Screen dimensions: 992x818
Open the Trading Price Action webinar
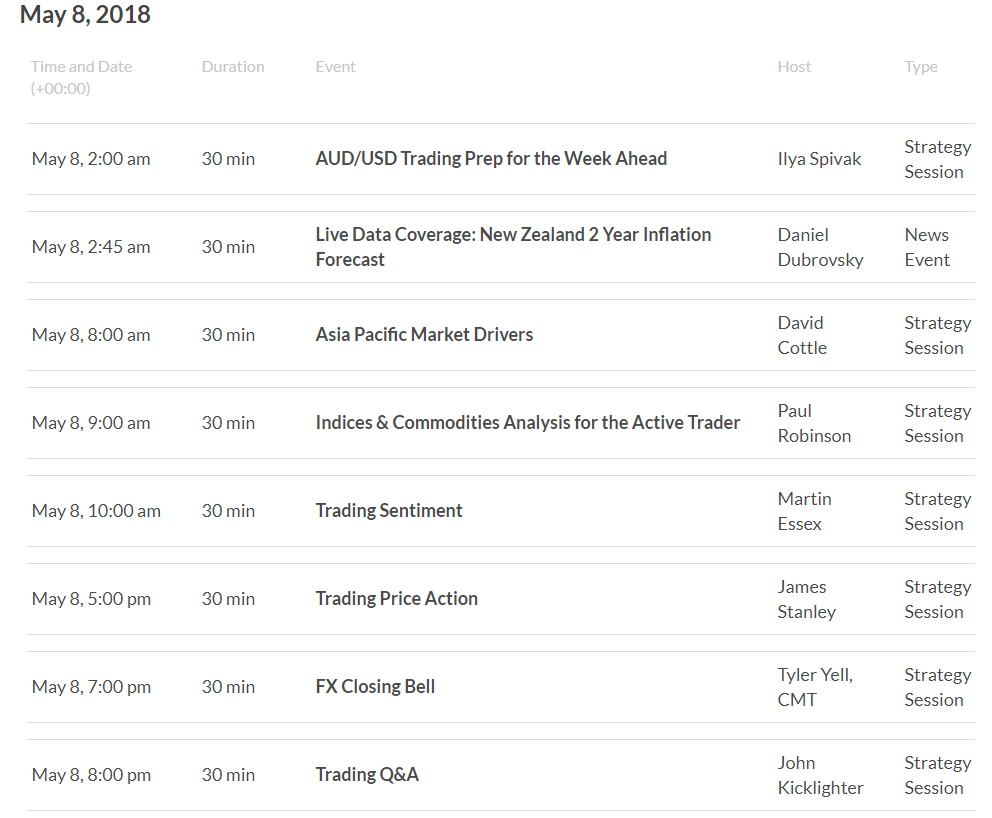pos(396,598)
